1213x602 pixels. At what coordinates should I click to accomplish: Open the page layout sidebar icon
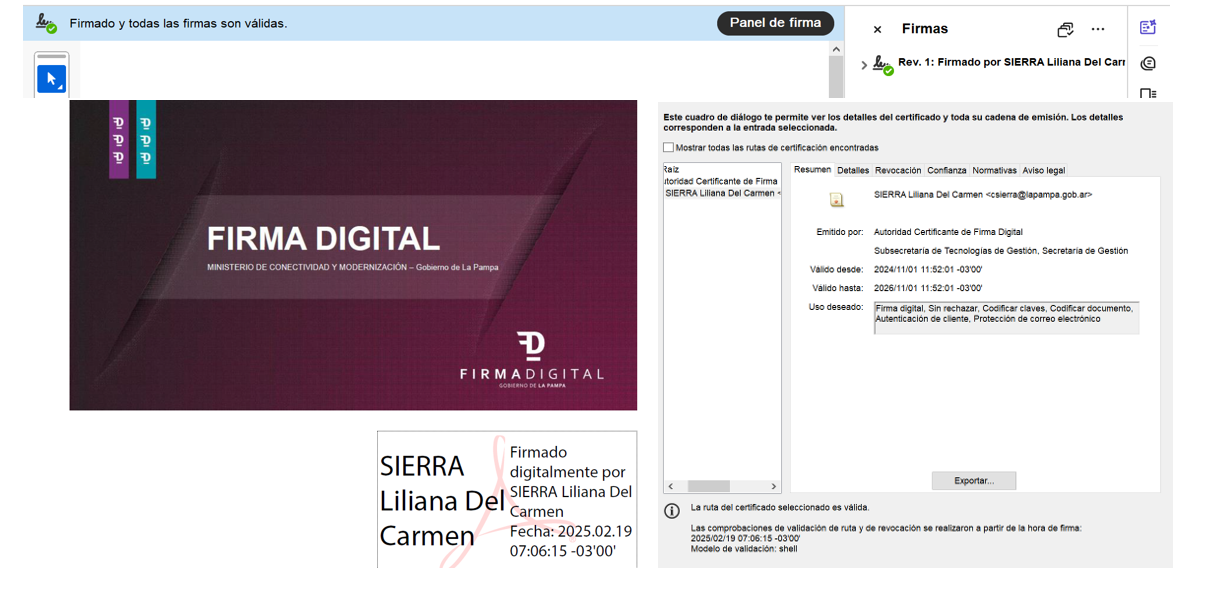1148,94
